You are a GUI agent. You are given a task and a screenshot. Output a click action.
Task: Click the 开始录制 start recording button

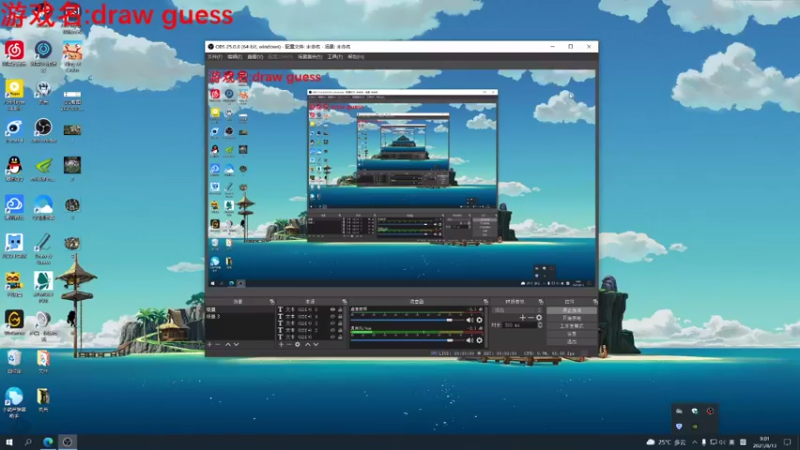point(571,318)
